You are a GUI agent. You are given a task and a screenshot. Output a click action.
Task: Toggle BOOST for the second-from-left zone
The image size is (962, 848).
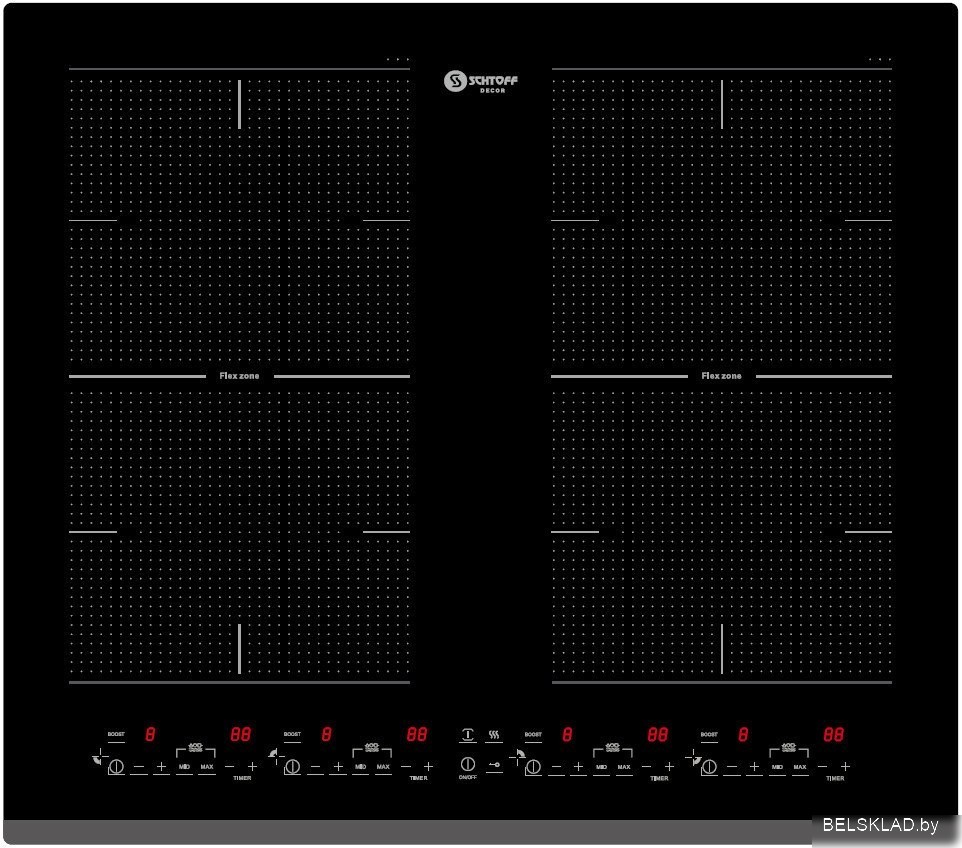(x=292, y=736)
